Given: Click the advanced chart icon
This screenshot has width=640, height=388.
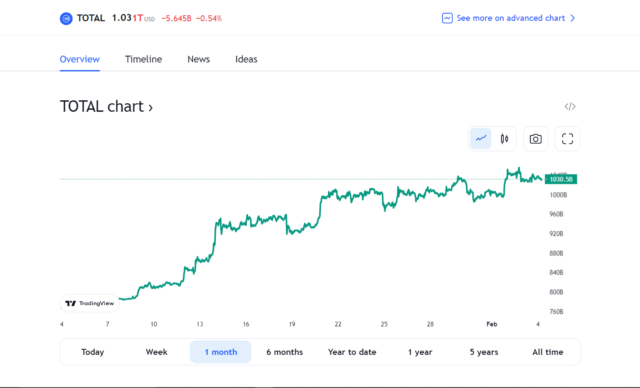Looking at the screenshot, I should coord(447,18).
